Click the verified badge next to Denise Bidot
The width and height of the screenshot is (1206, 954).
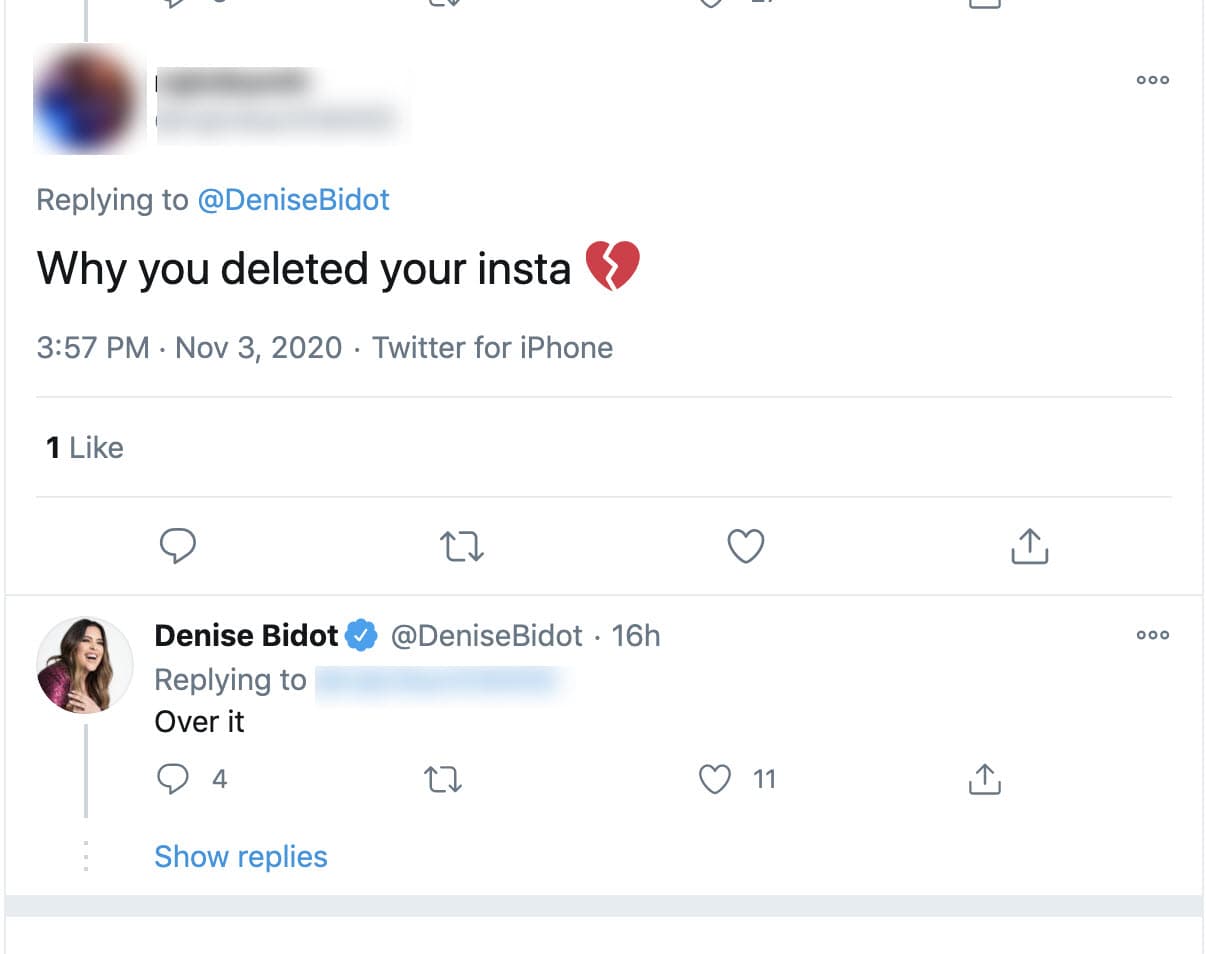pos(363,634)
